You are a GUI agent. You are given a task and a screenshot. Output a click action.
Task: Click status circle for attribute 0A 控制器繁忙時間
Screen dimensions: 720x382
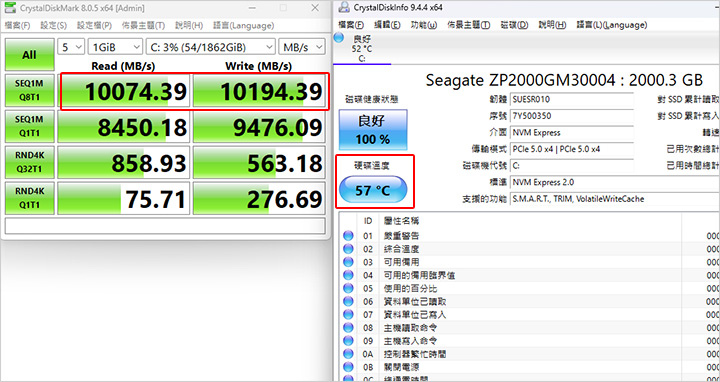click(x=349, y=354)
